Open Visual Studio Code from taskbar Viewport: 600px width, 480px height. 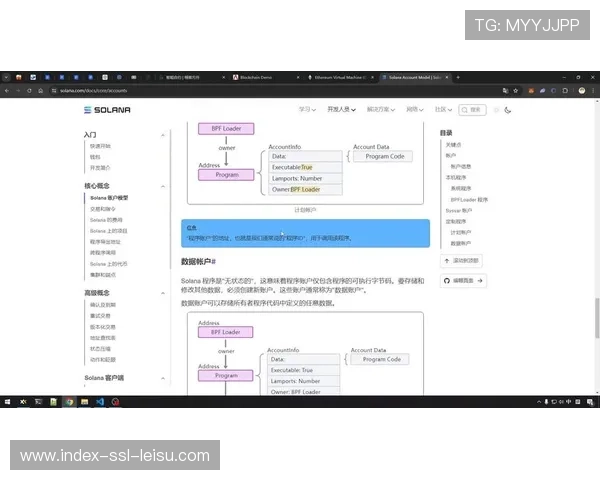(100, 402)
